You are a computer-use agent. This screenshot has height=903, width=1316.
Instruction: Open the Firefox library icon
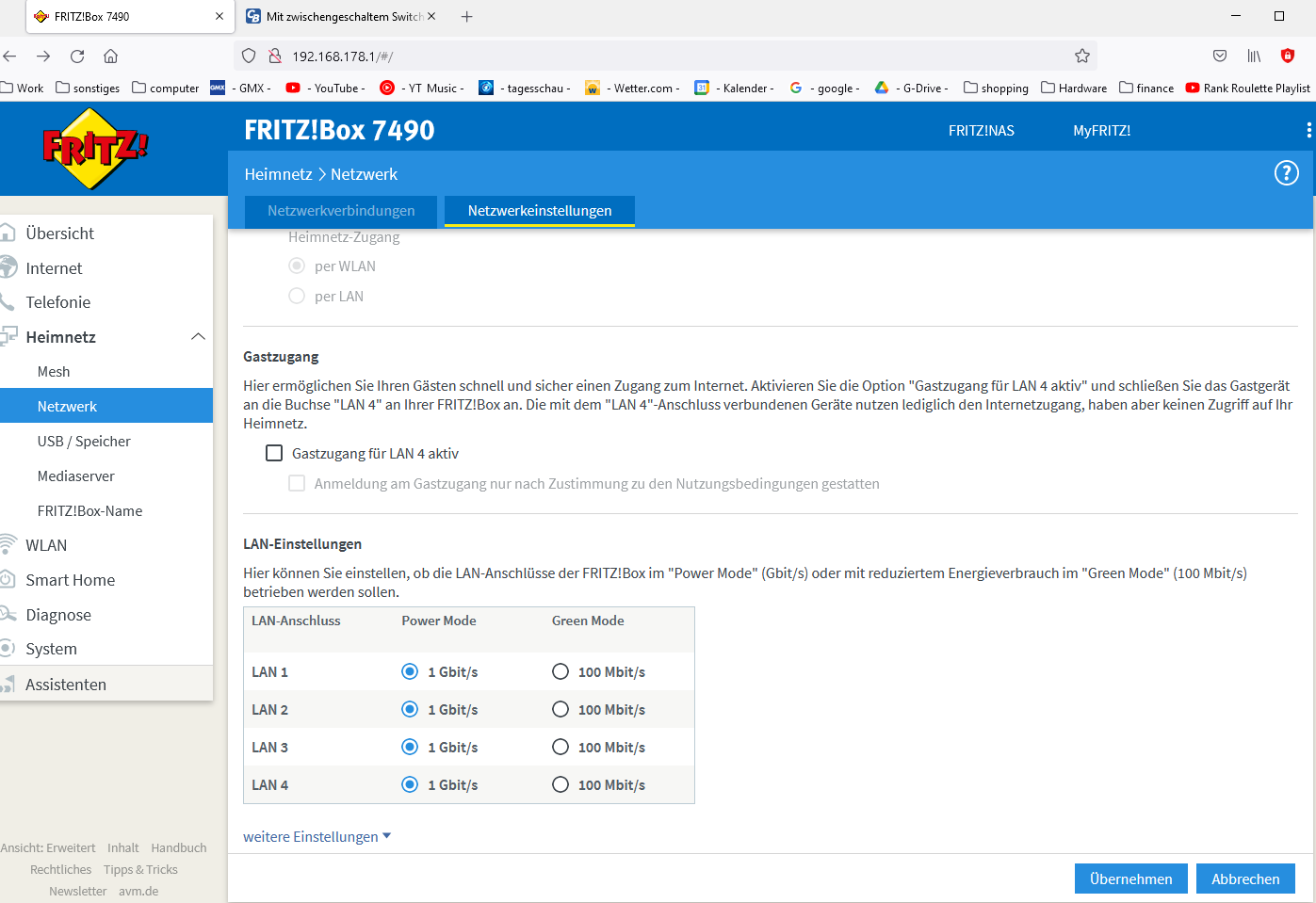[1254, 56]
